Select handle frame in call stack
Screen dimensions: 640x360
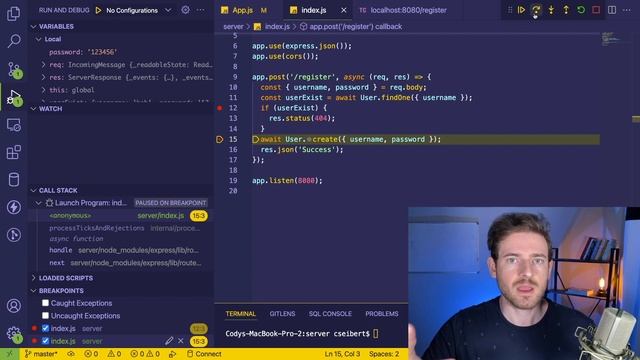click(x=122, y=250)
